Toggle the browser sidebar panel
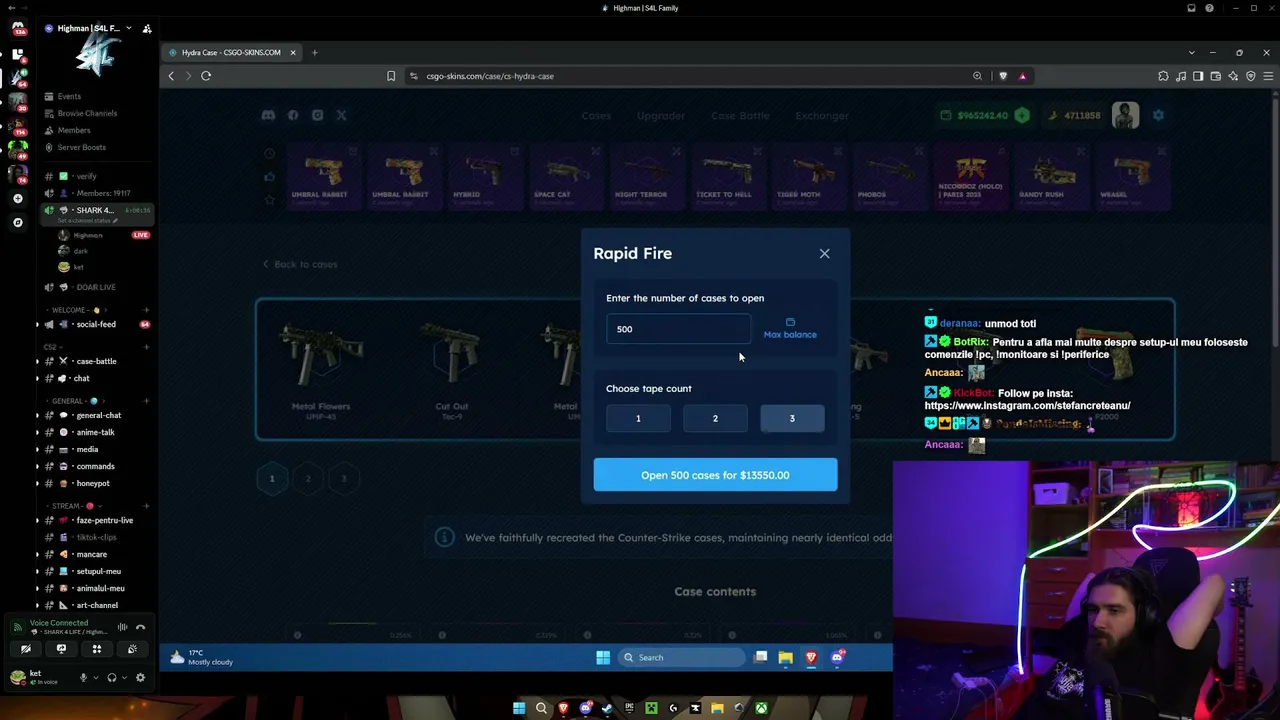 1198,76
